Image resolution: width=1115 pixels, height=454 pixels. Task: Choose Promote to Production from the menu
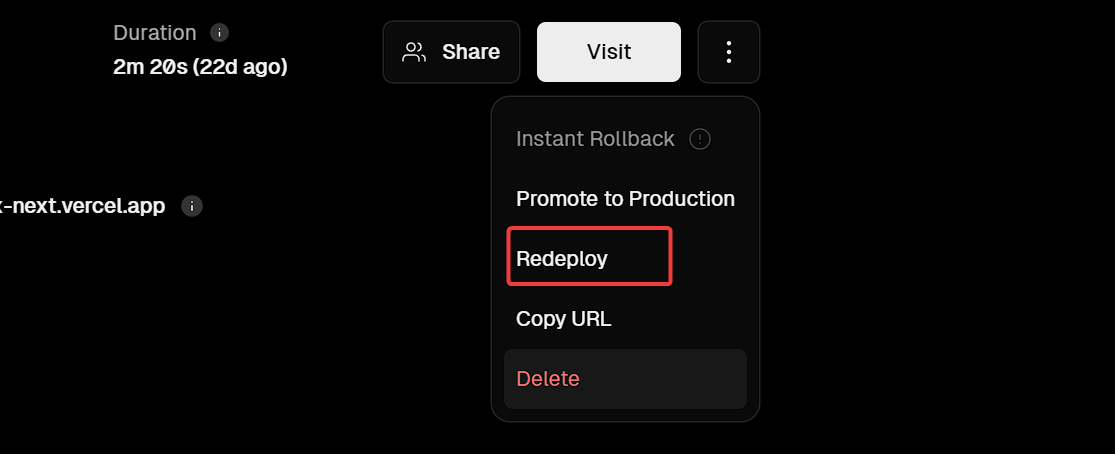[x=625, y=199]
